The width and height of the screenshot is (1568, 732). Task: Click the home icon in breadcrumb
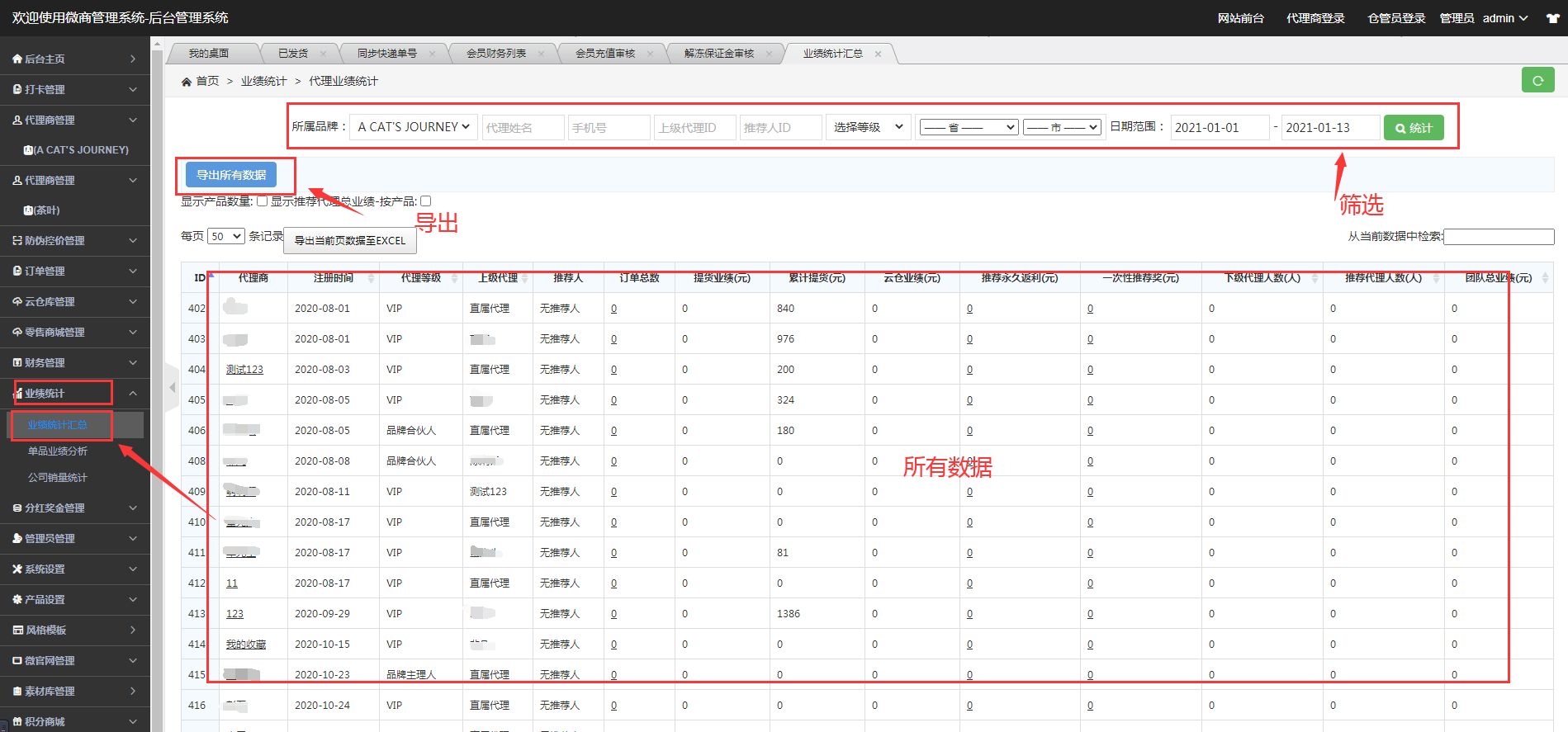(187, 81)
